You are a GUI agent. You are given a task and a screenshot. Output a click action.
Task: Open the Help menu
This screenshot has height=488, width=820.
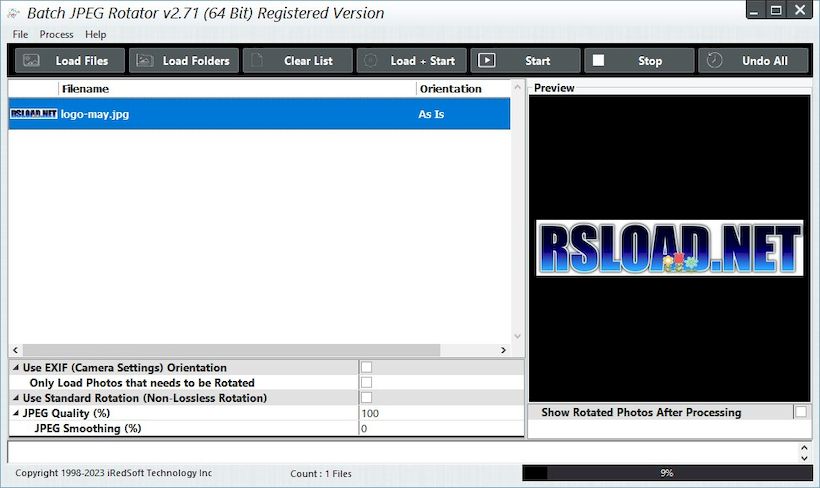(96, 35)
